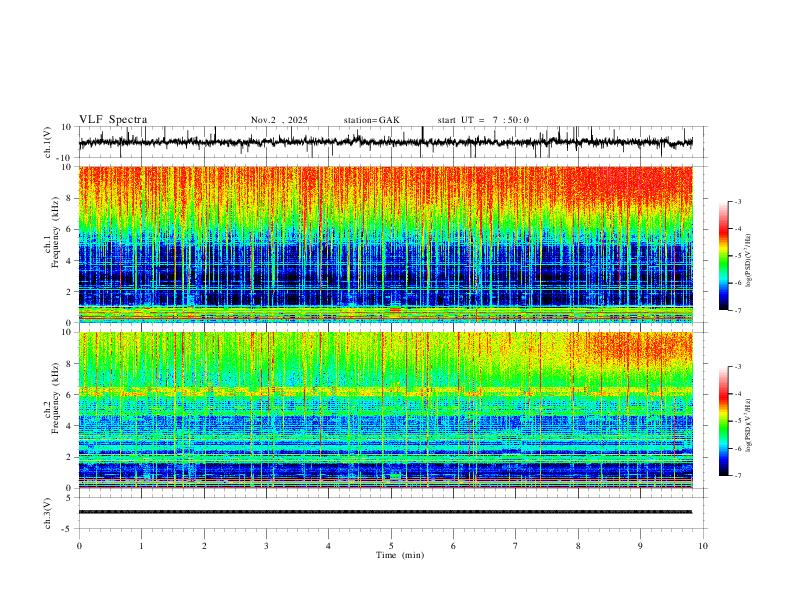Click the ch.1 voltage waveform trace

coord(385,142)
